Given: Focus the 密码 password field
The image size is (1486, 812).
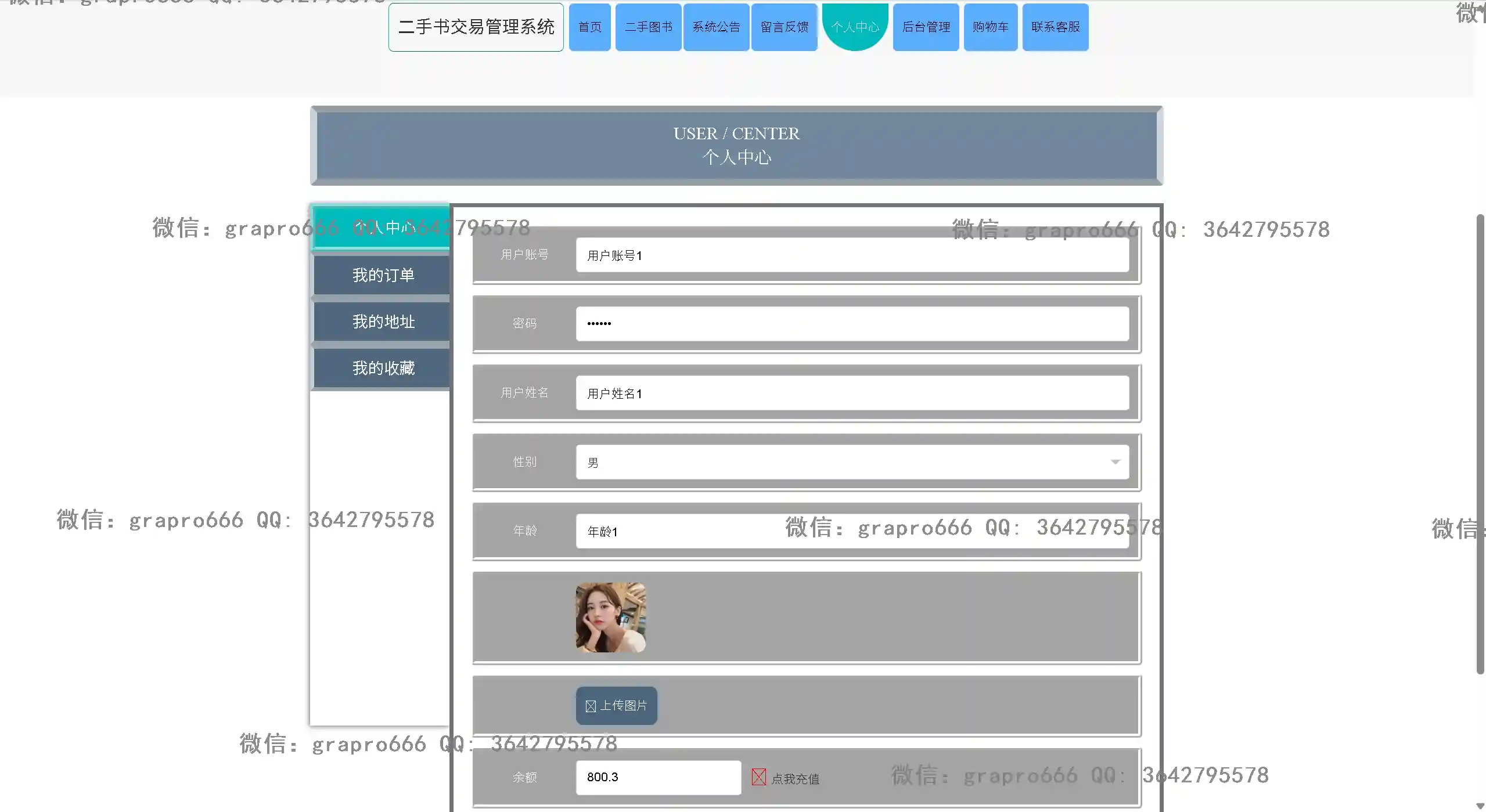Looking at the screenshot, I should click(852, 323).
